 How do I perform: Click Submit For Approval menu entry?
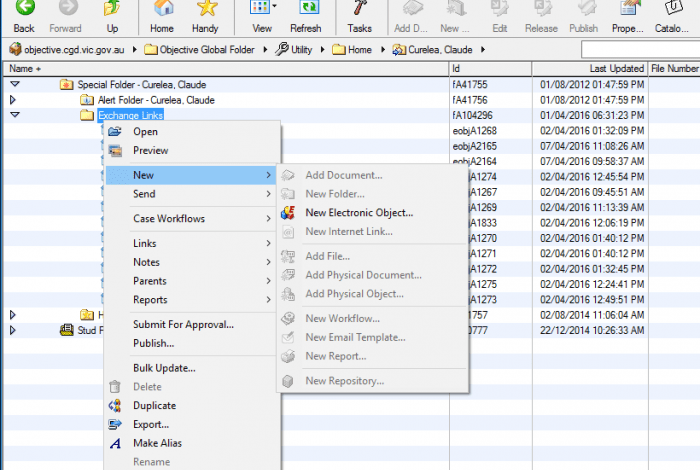pyautogui.click(x=183, y=324)
